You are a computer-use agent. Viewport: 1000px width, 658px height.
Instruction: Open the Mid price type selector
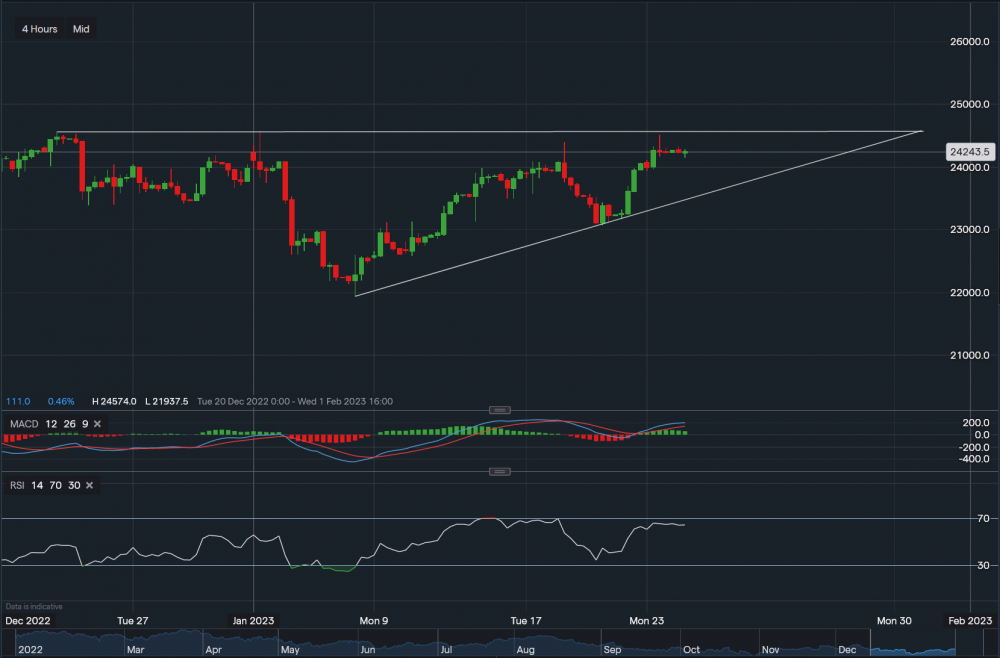tap(80, 29)
